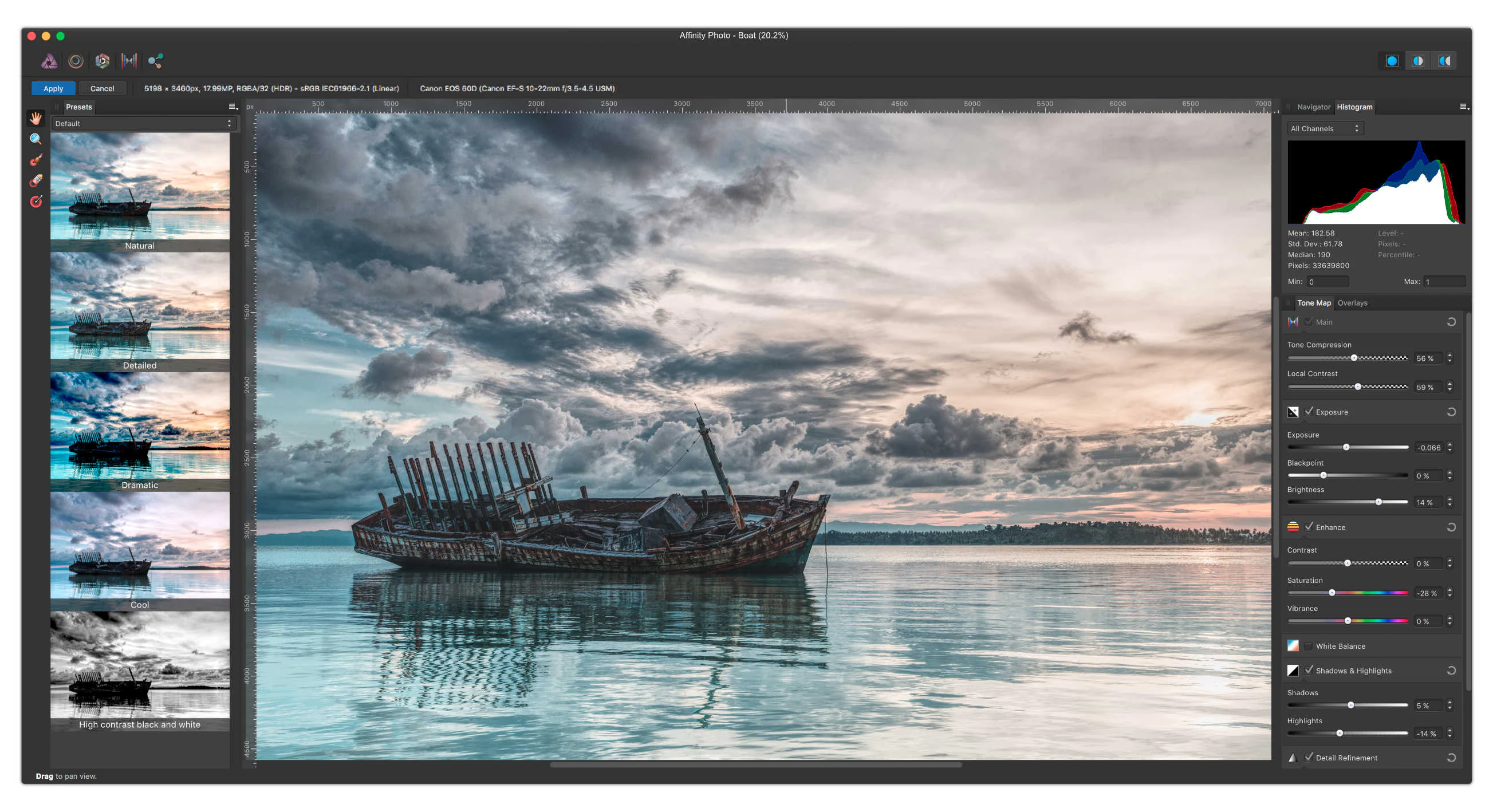The image size is (1489, 812).
Task: Click the Apply button
Action: 53,88
